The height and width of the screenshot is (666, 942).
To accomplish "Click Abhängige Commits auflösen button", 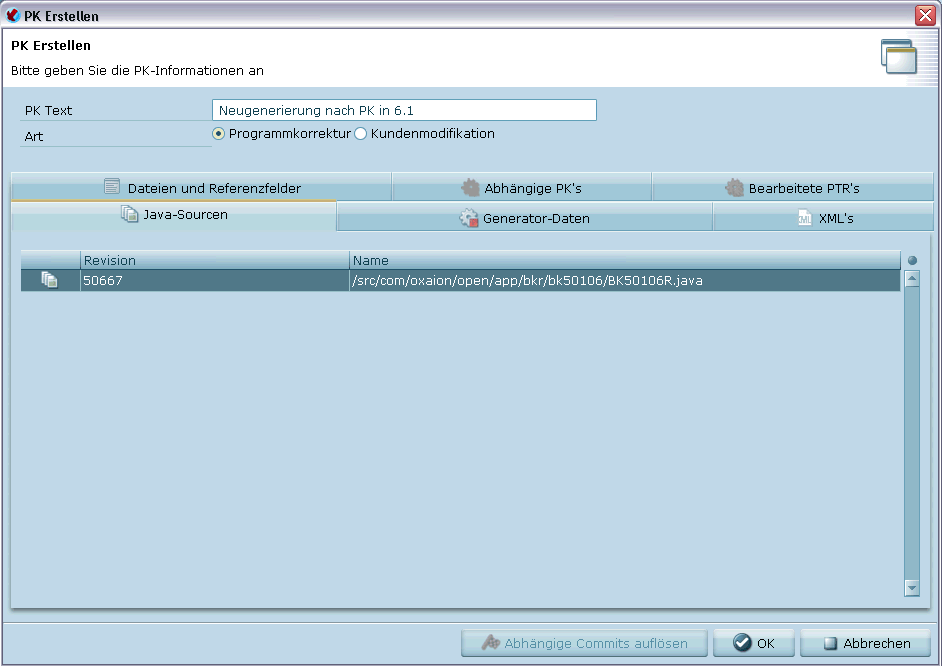I will pyautogui.click(x=584, y=643).
